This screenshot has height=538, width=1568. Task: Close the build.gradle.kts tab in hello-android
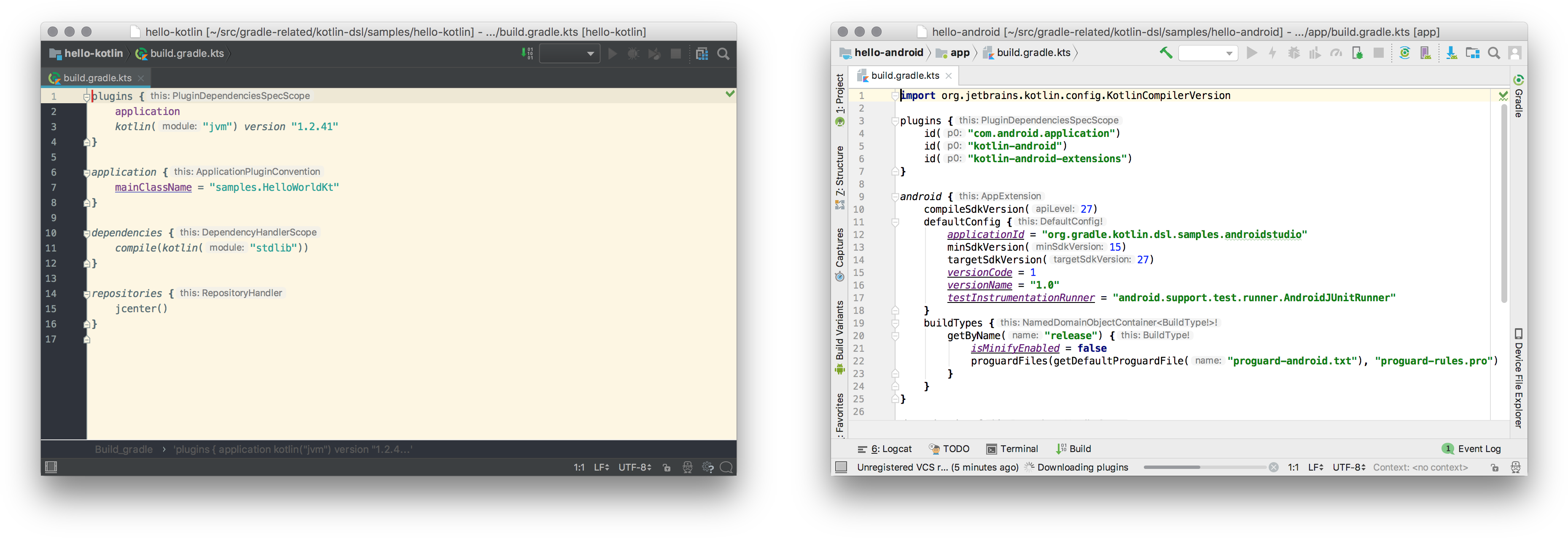pos(948,75)
